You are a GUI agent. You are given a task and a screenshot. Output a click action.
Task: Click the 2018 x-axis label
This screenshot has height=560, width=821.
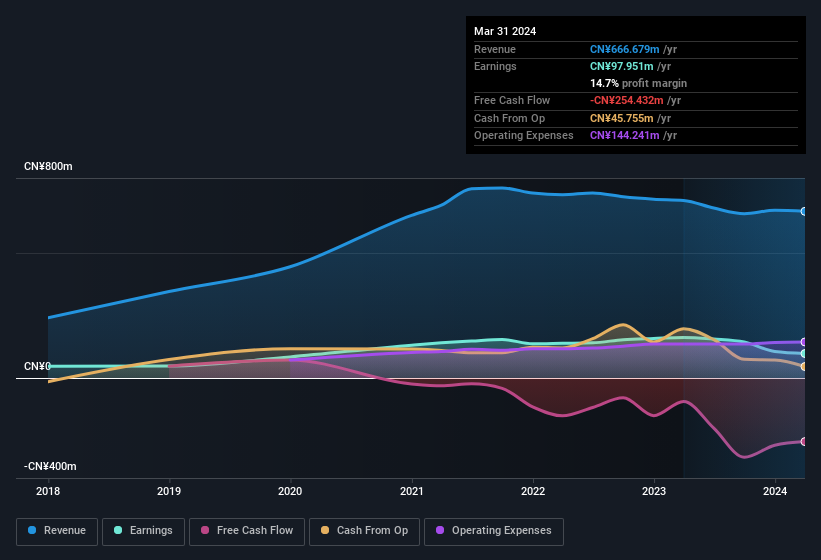tap(48, 491)
